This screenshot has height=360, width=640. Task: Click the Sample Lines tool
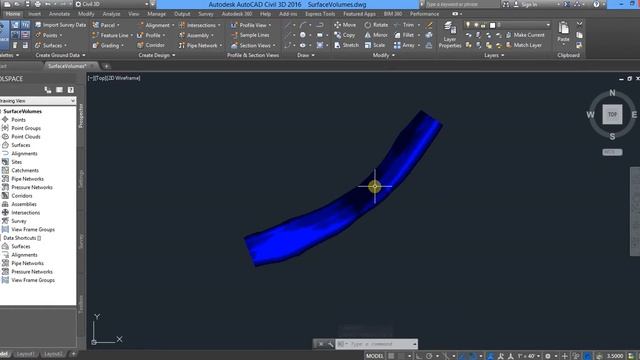[x=250, y=35]
